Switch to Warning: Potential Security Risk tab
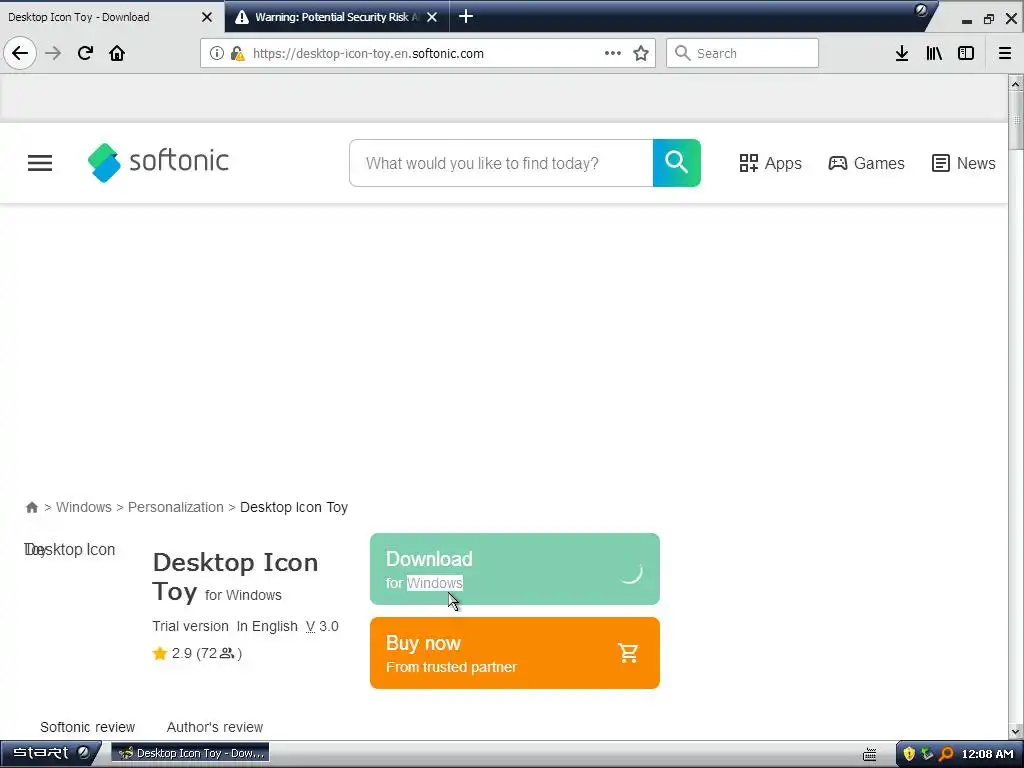 pyautogui.click(x=337, y=17)
